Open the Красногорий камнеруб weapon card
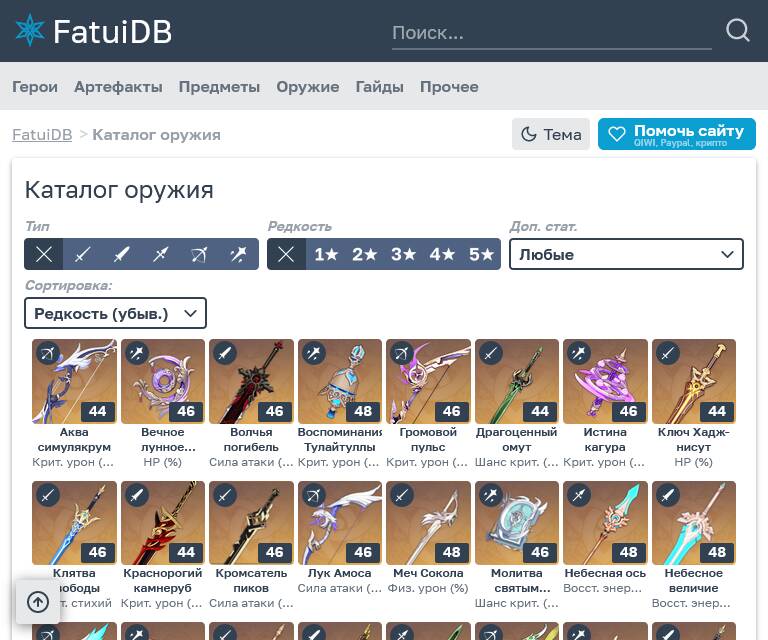Viewport: 768px width, 640px height. (163, 545)
